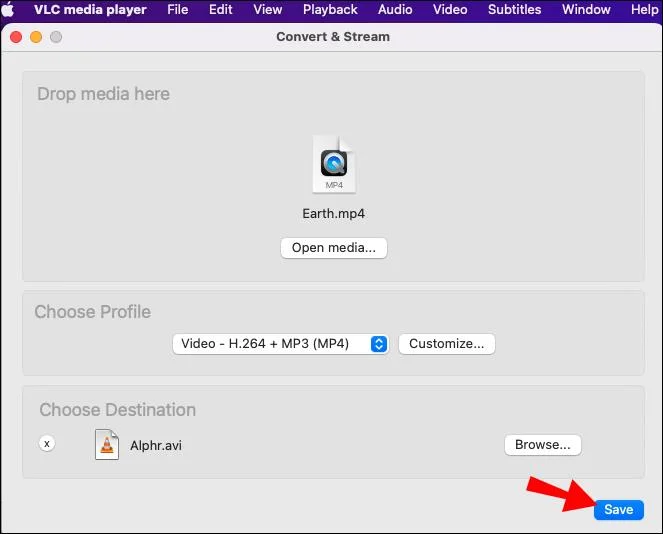This screenshot has height=534, width=663.
Task: Click the VLC cone file icon
Action: coord(107,444)
